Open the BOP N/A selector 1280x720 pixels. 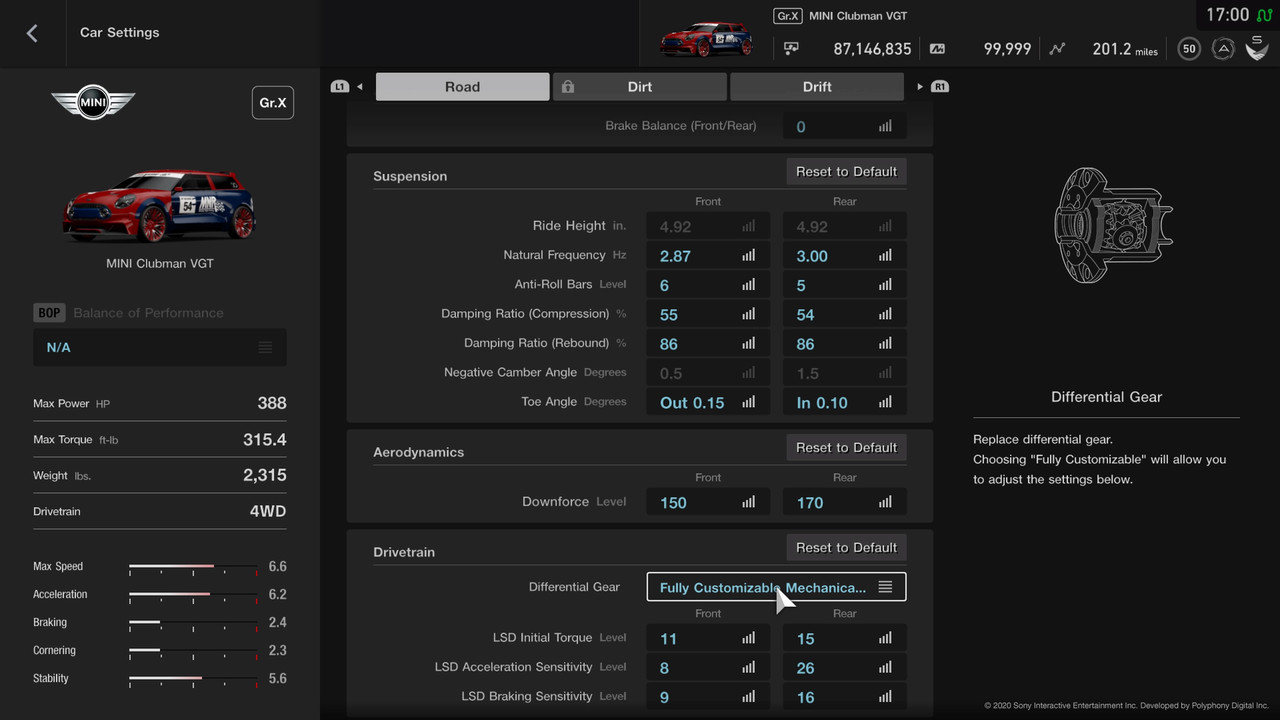[x=160, y=347]
